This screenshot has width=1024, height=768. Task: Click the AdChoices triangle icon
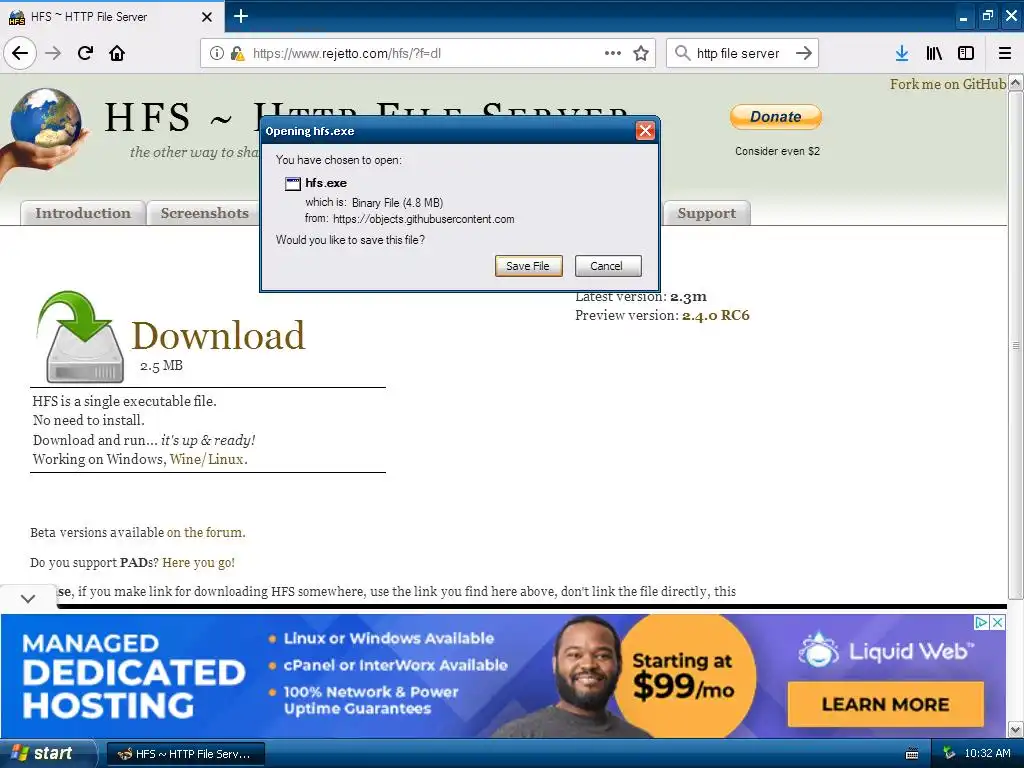click(x=981, y=622)
